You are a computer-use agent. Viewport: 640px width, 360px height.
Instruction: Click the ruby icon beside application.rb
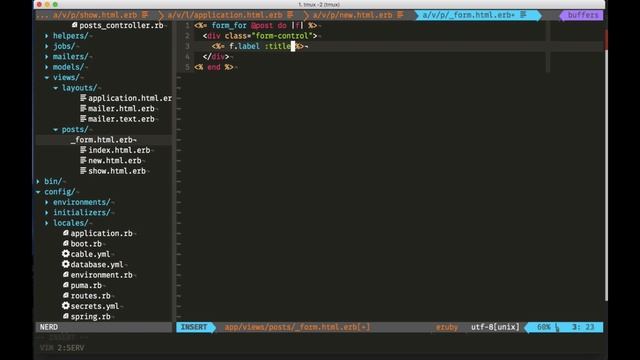coord(66,233)
